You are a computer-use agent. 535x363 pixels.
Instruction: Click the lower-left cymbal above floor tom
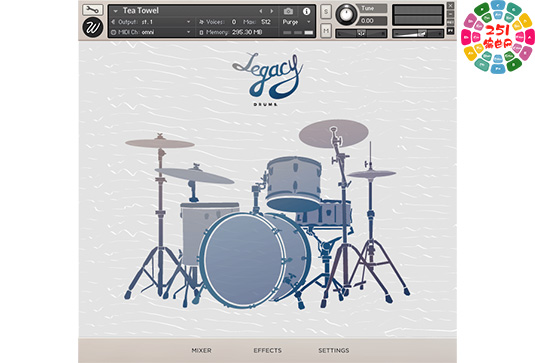click(194, 175)
